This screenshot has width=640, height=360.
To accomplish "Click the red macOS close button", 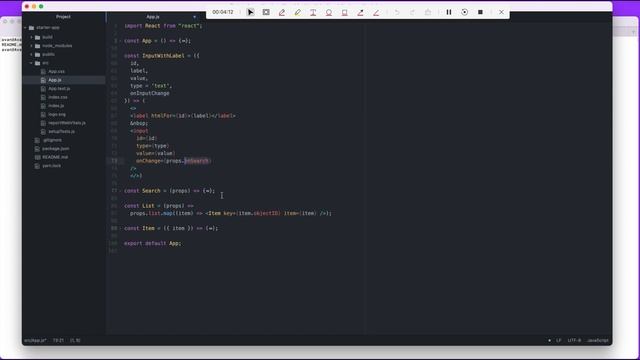I will click(27, 7).
